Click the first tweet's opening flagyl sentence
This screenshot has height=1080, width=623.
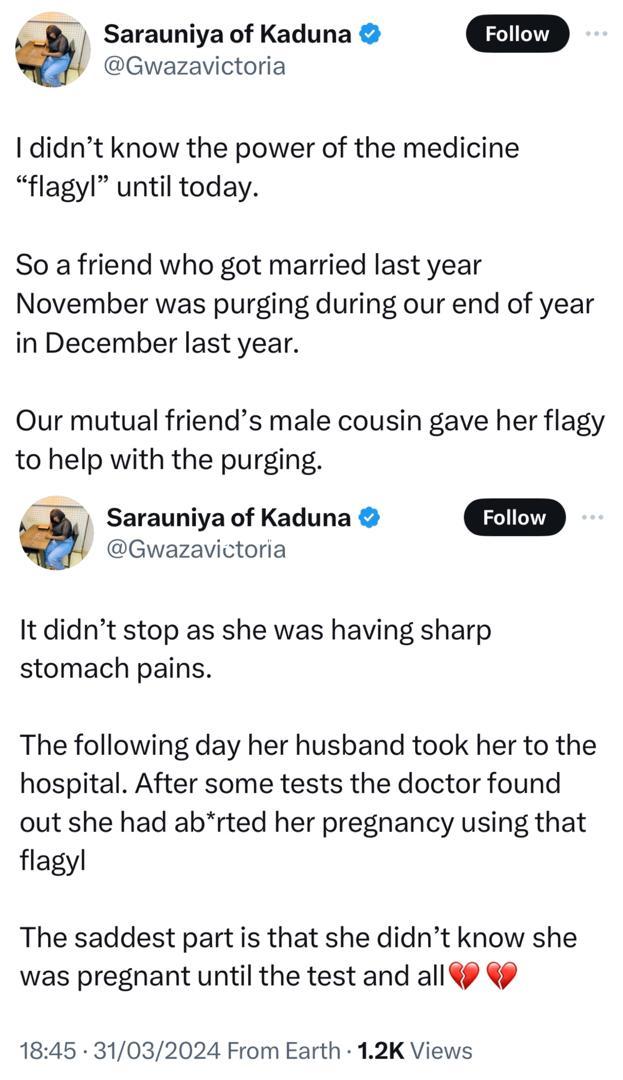[x=268, y=167]
